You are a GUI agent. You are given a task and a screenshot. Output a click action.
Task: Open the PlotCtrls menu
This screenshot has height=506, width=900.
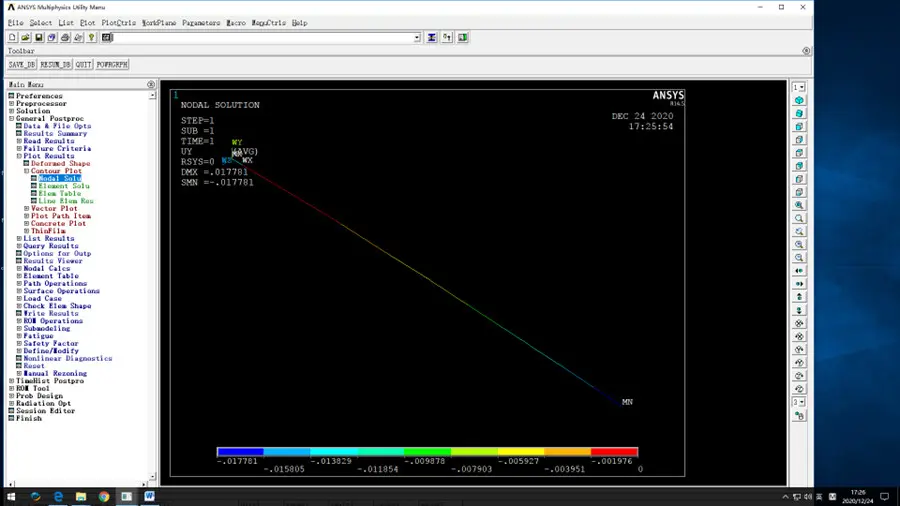coord(119,23)
